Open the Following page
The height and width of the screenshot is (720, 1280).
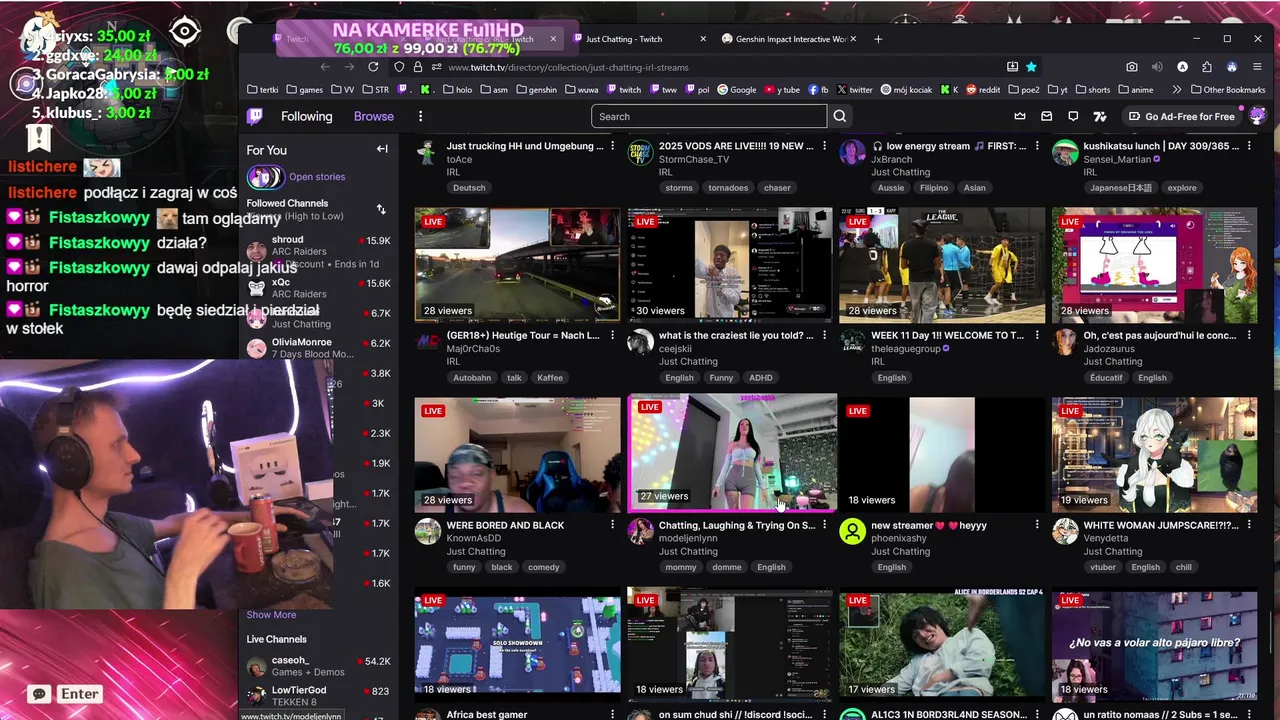click(306, 116)
